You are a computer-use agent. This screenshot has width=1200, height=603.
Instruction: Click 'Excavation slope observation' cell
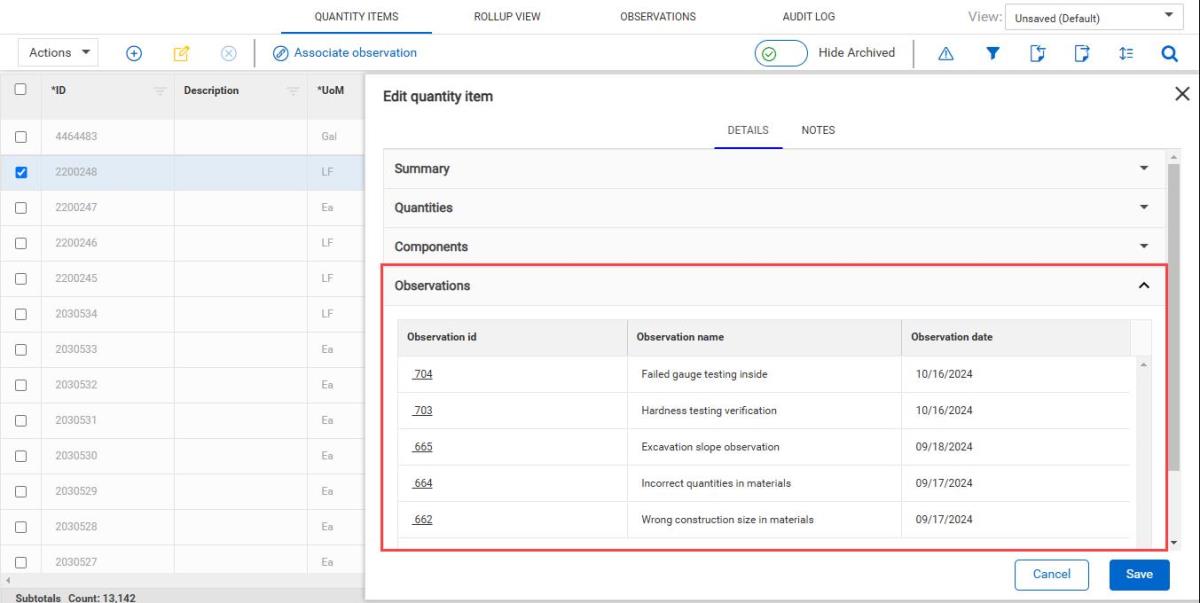click(x=764, y=447)
